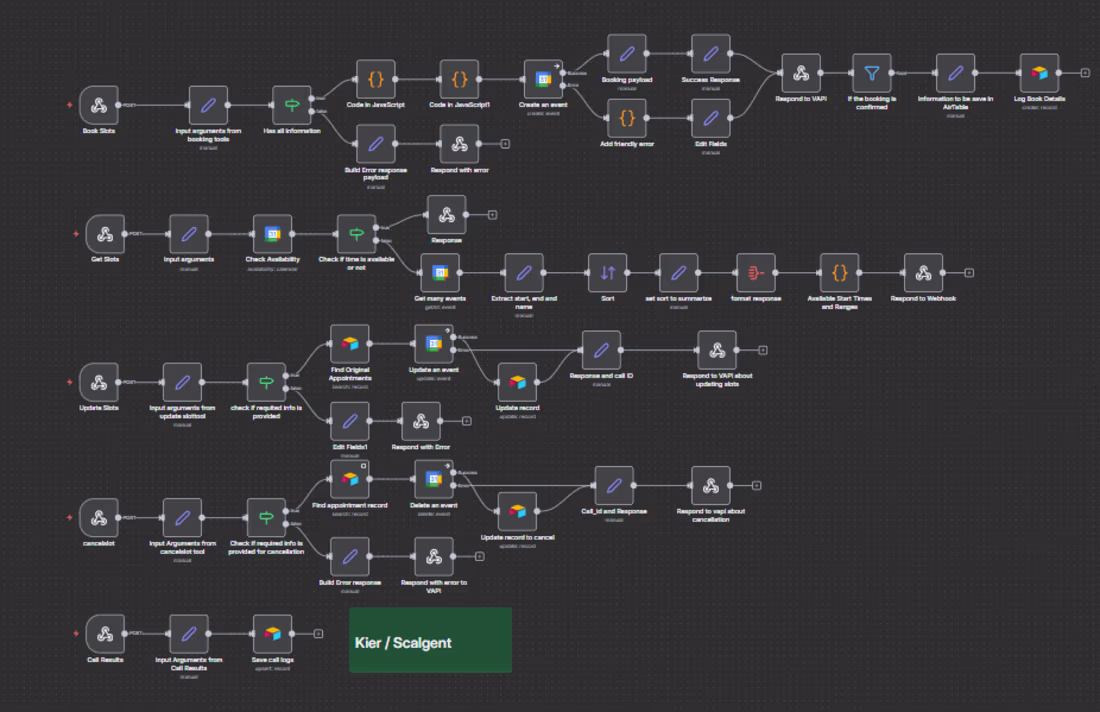Add a node after 'Log Book Details'

coord(1085,73)
